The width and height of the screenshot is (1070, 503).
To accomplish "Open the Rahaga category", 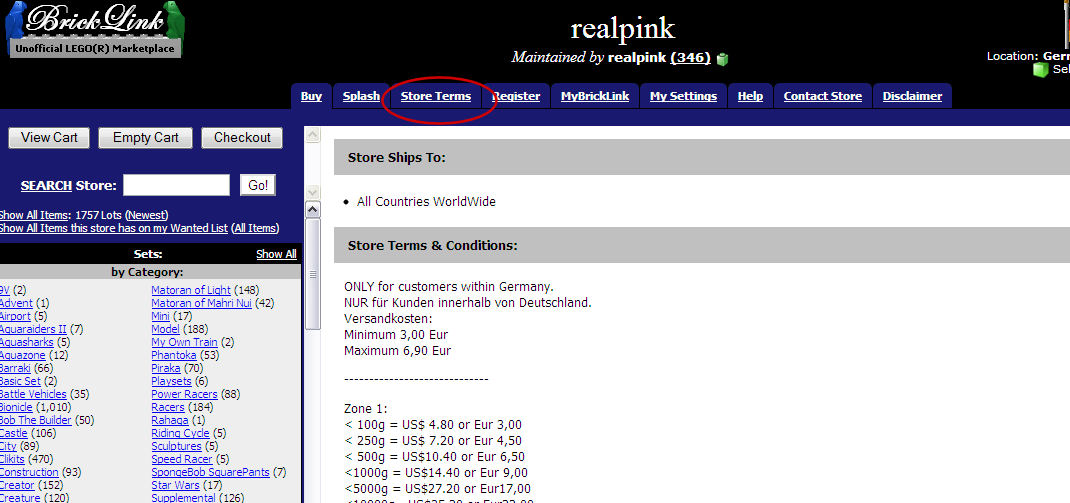I will [169, 420].
